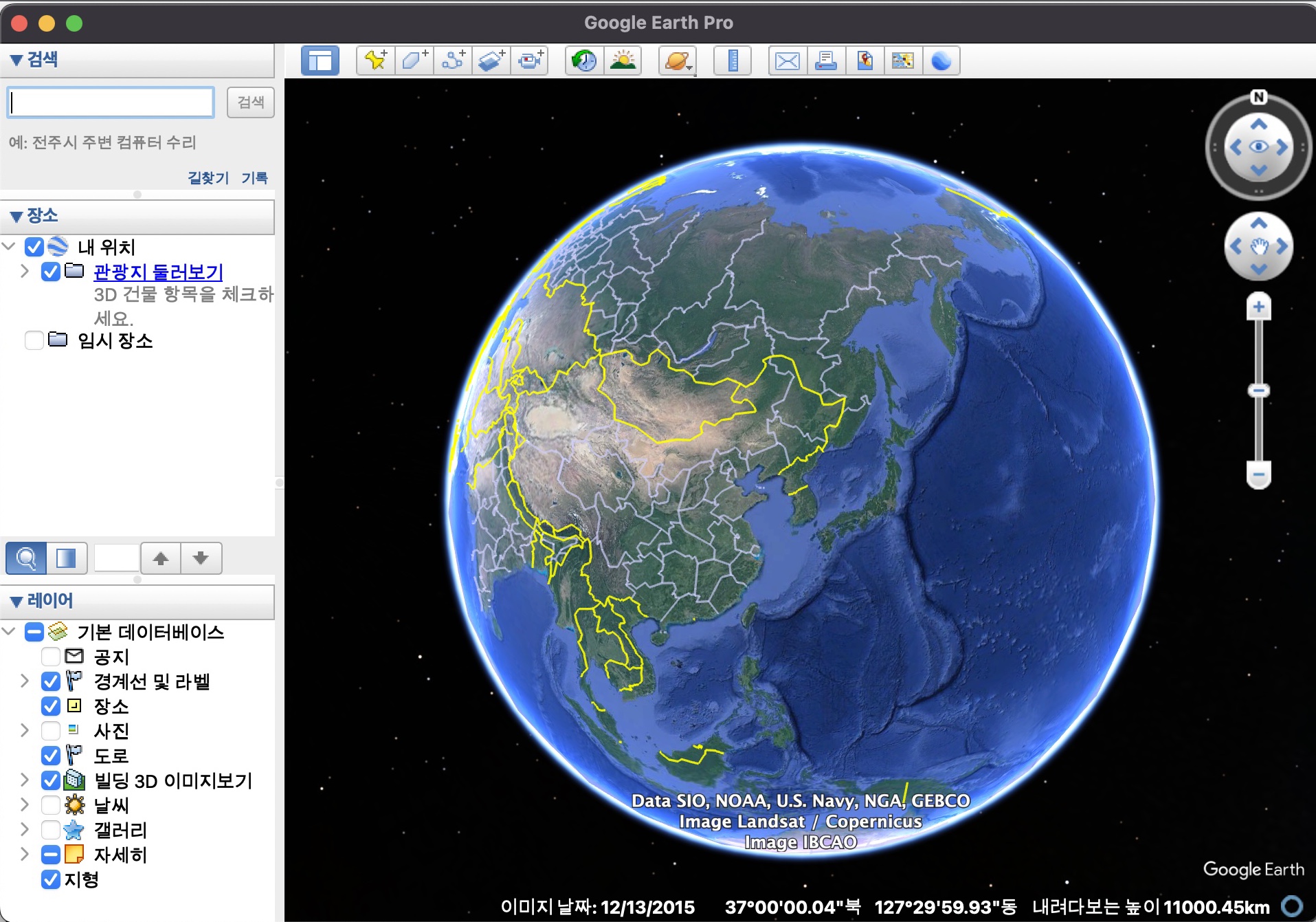Move left arrow on the hand joystick
This screenshot has height=922, width=1316.
coord(1236,246)
